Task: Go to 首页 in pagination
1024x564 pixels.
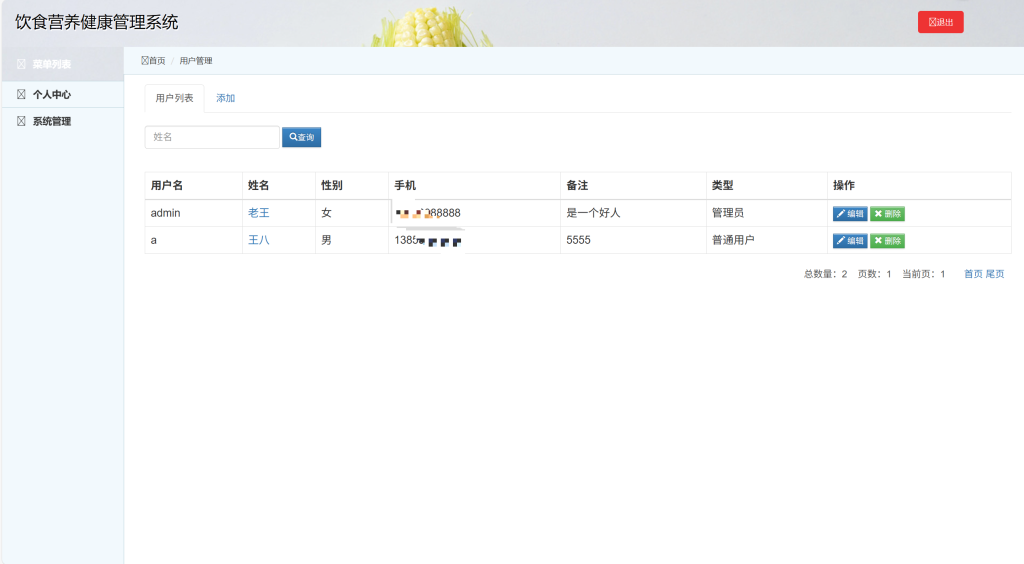Action: 973,274
